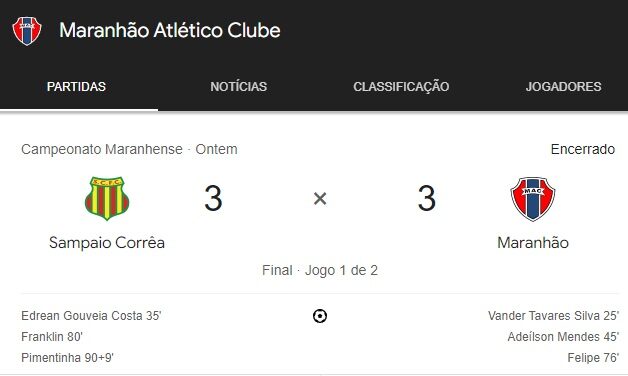This screenshot has height=376, width=628.
Task: Select the Sampaio Corrêa team name
Action: coord(107,243)
